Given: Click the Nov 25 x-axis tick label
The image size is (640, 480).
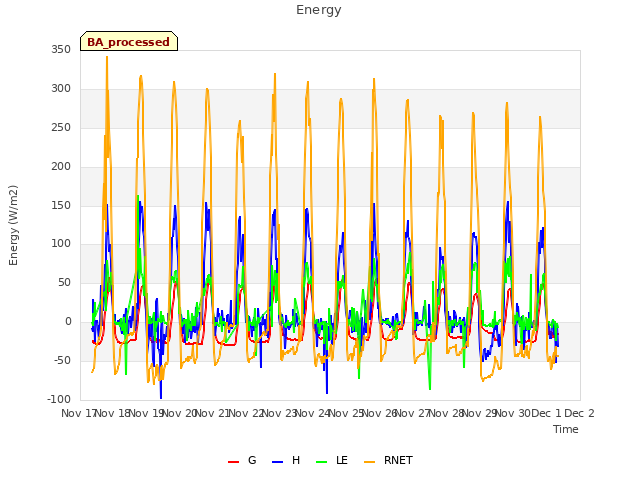Looking at the screenshot, I should click(x=346, y=413).
